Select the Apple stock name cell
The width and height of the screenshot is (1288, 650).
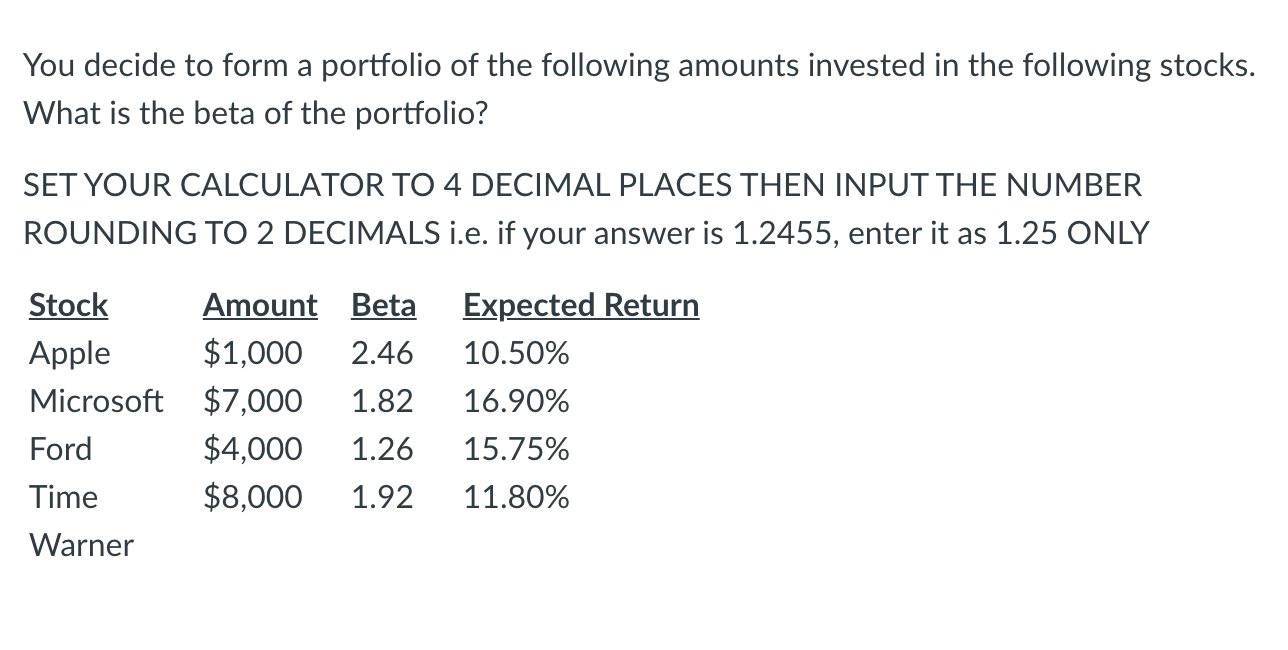pos(70,353)
